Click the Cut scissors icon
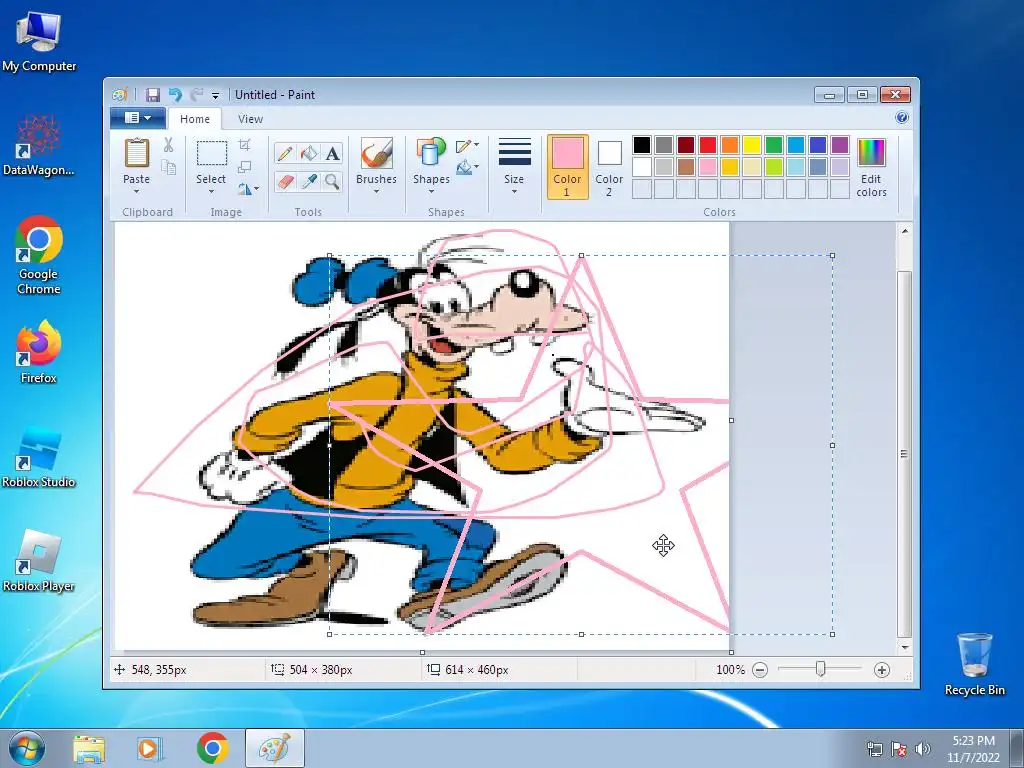The height and width of the screenshot is (768, 1024). 168,145
